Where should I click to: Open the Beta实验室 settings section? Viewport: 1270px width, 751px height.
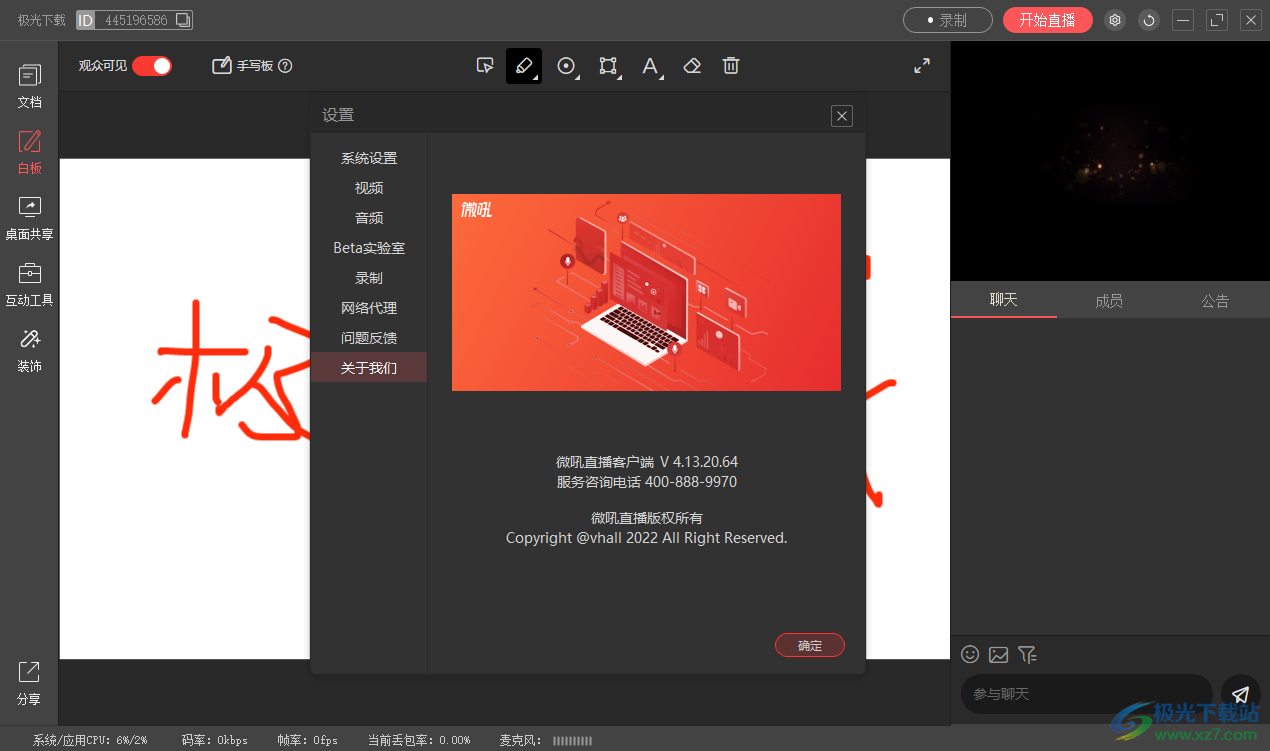[369, 248]
